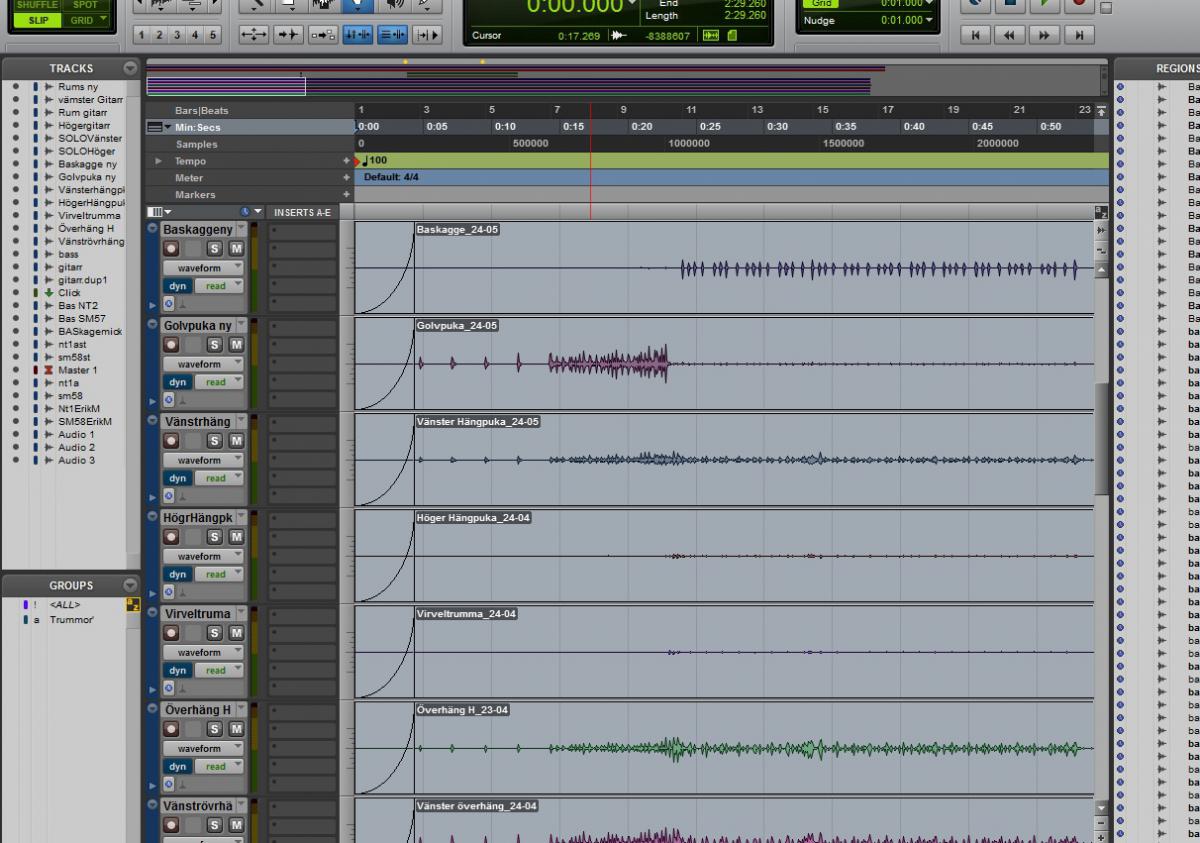Click the Baskaggeny dyn button
This screenshot has width=1200, height=843.
click(x=178, y=286)
